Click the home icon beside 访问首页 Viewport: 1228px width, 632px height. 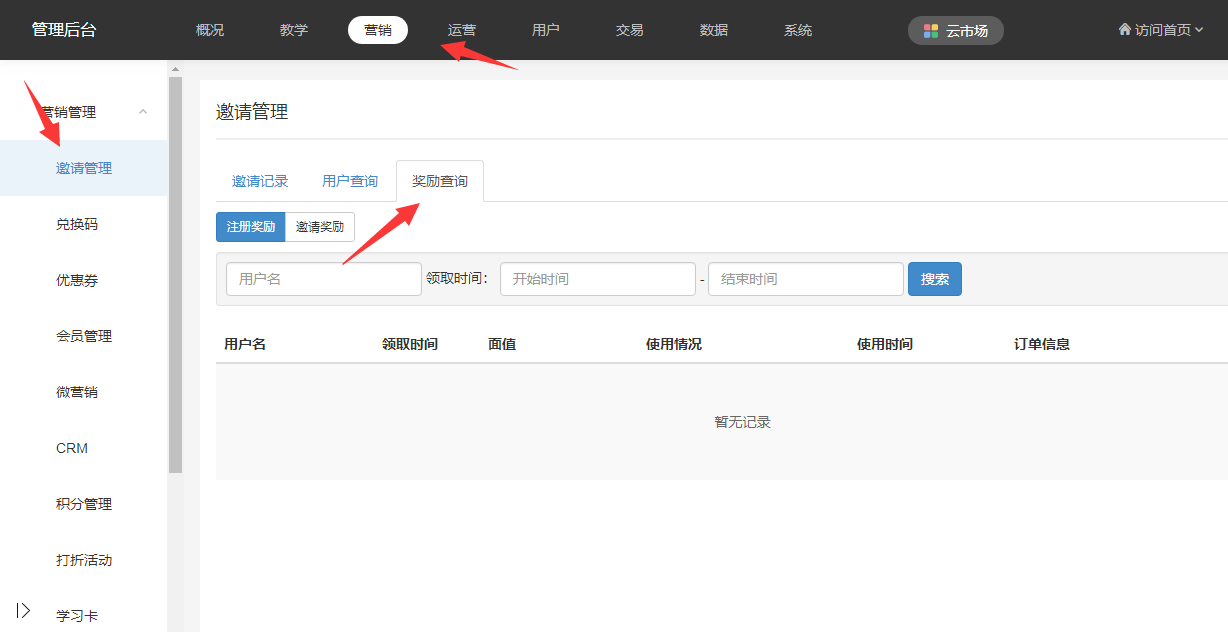point(1124,30)
